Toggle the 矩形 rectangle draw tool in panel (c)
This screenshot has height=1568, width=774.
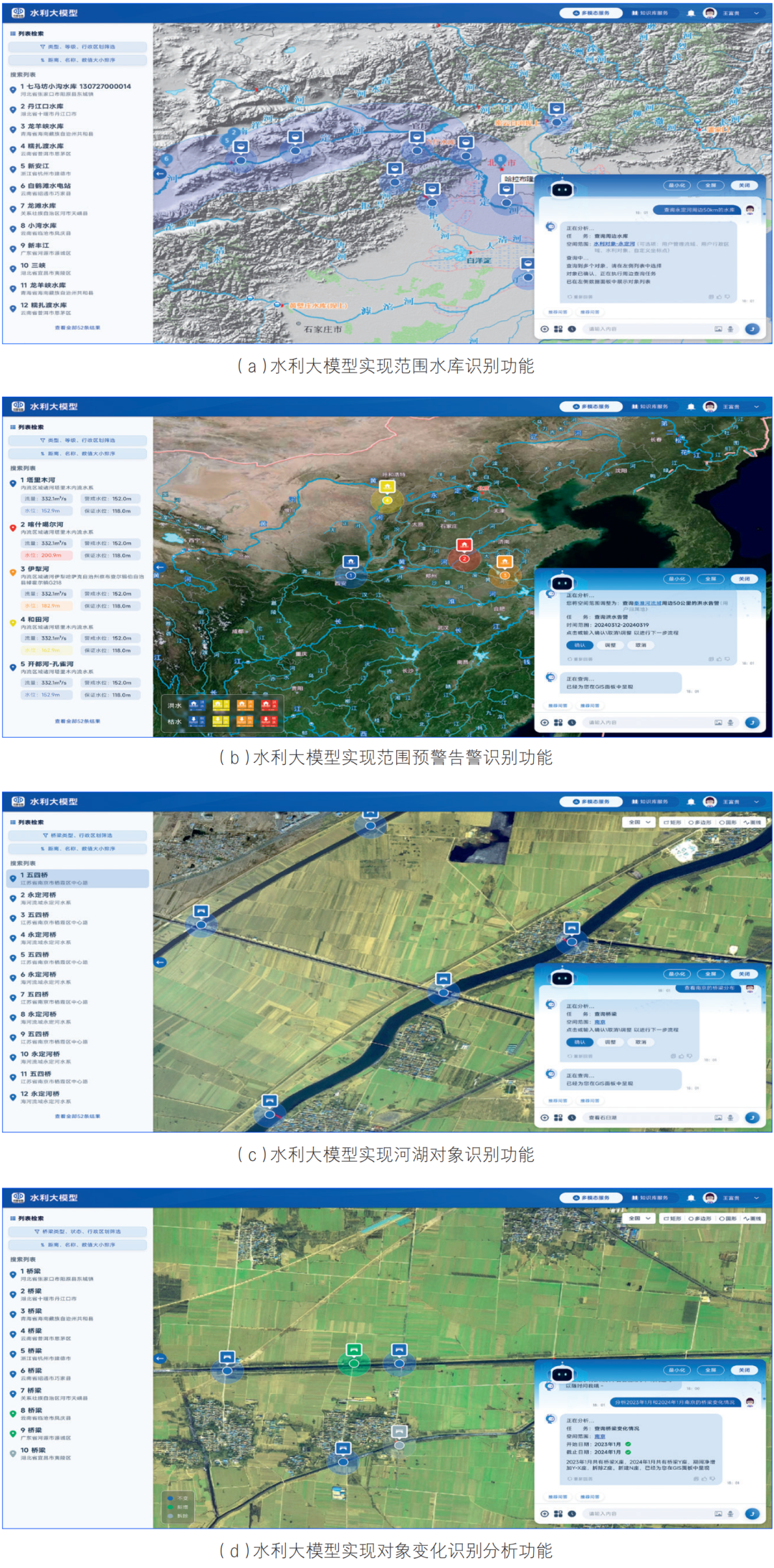pyautogui.click(x=672, y=822)
